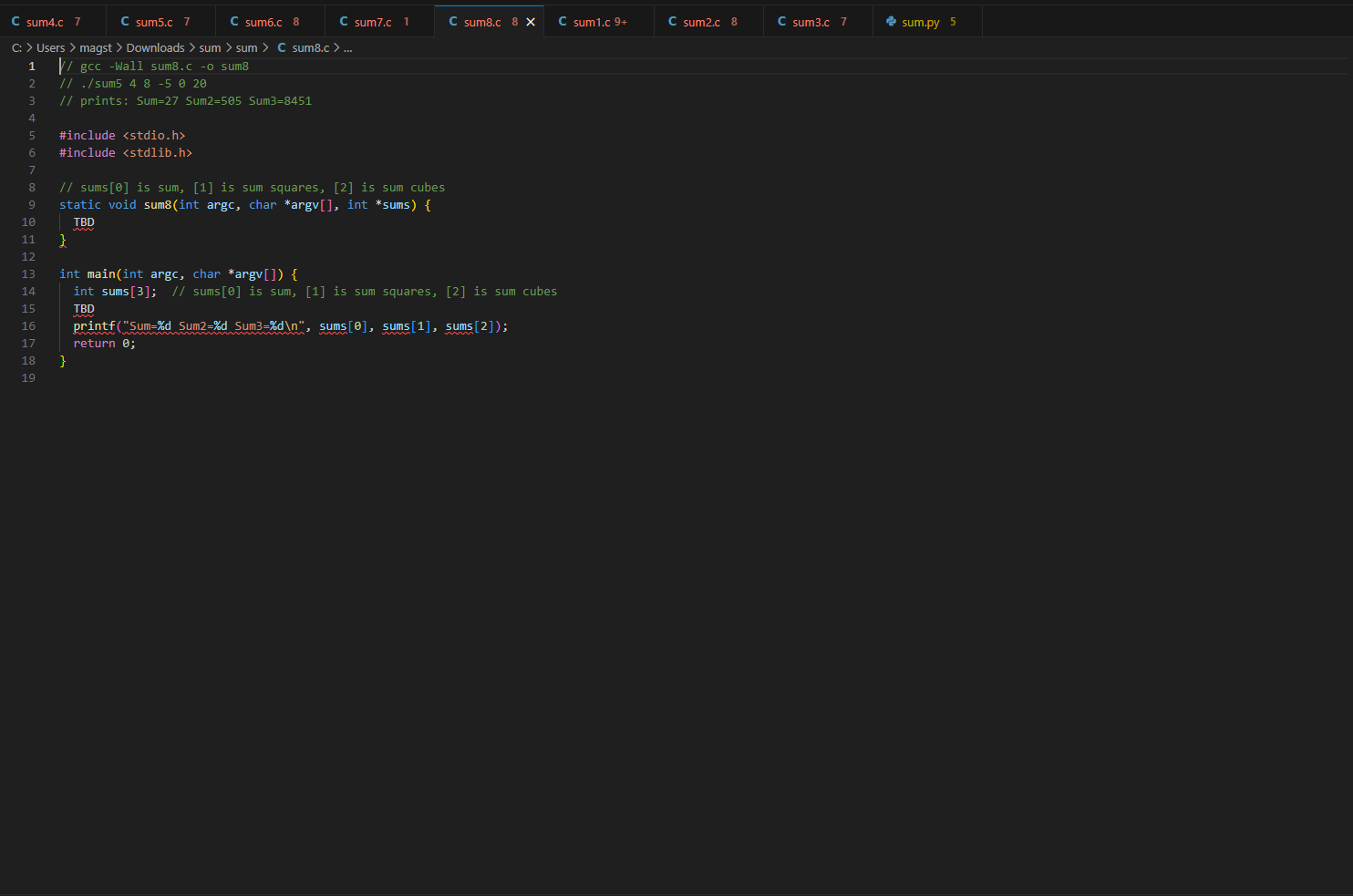Switch to the sum5.c tab

coord(161,22)
